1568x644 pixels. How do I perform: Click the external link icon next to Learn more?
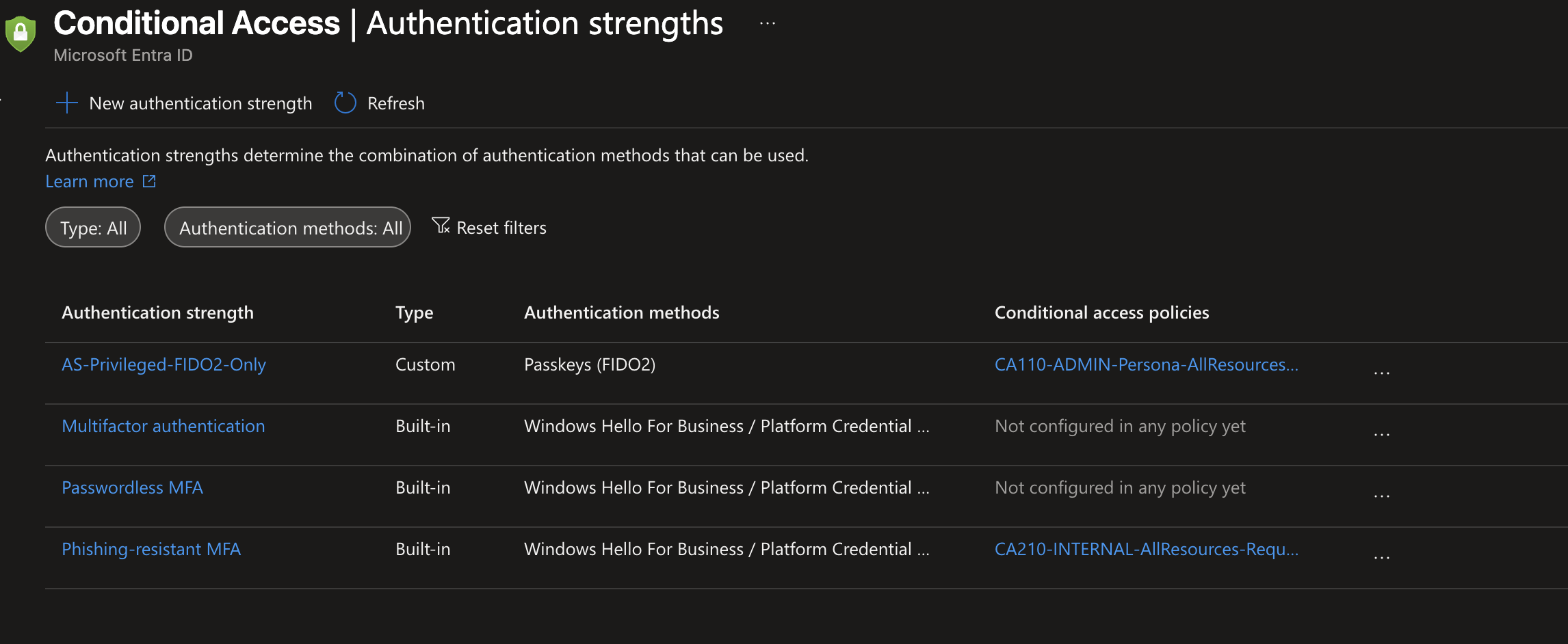pyautogui.click(x=149, y=181)
